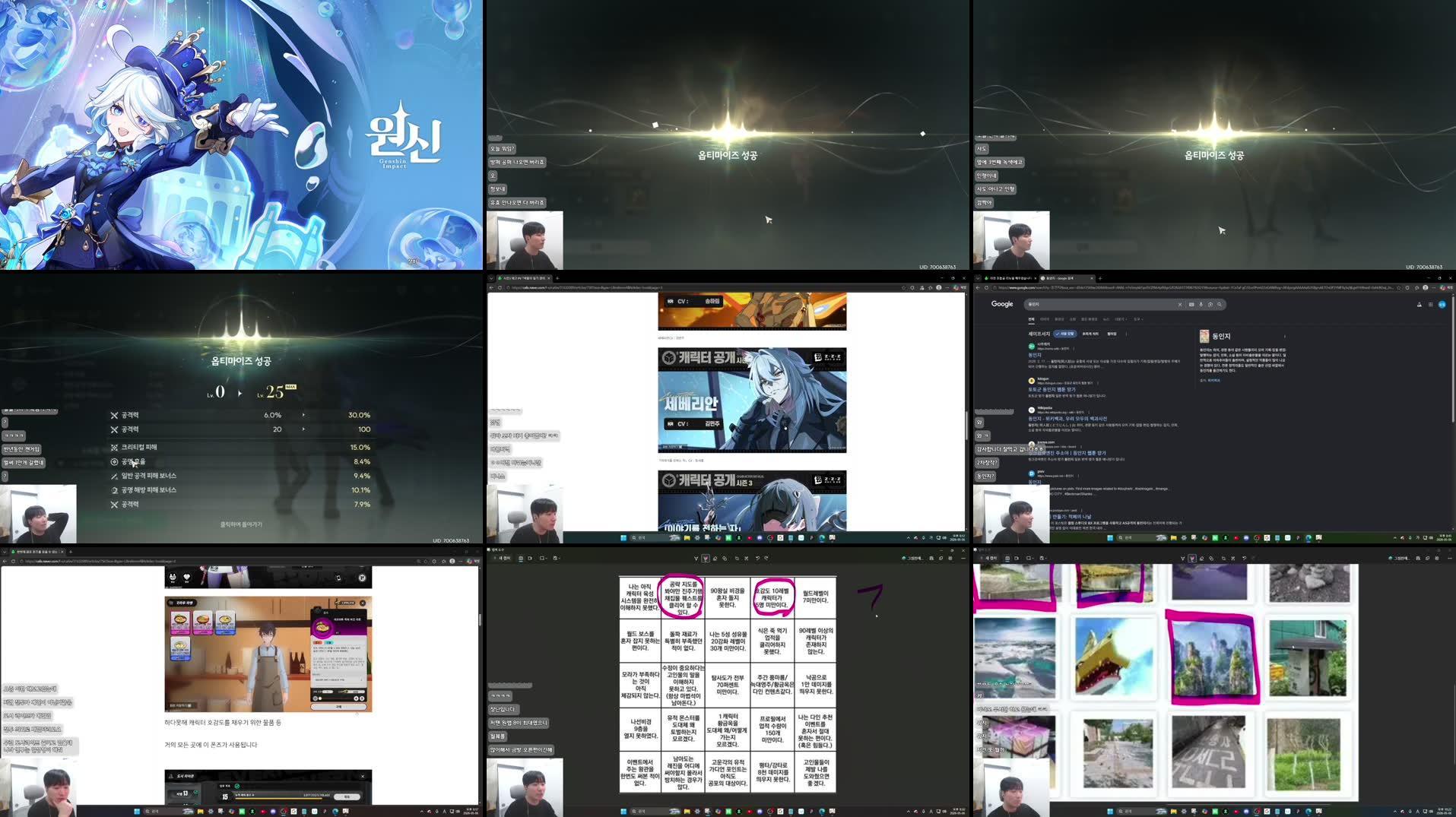
Task: Select the second SafeSearch chip in Google
Action: click(1090, 334)
